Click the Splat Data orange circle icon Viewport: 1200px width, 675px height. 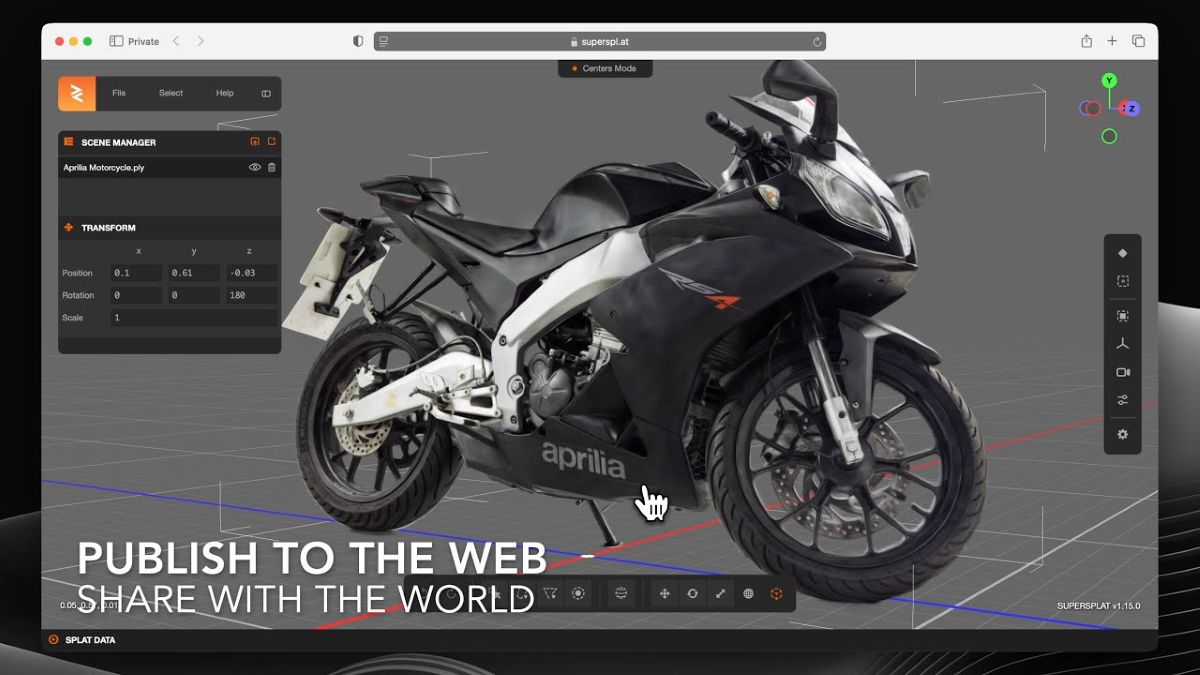53,639
